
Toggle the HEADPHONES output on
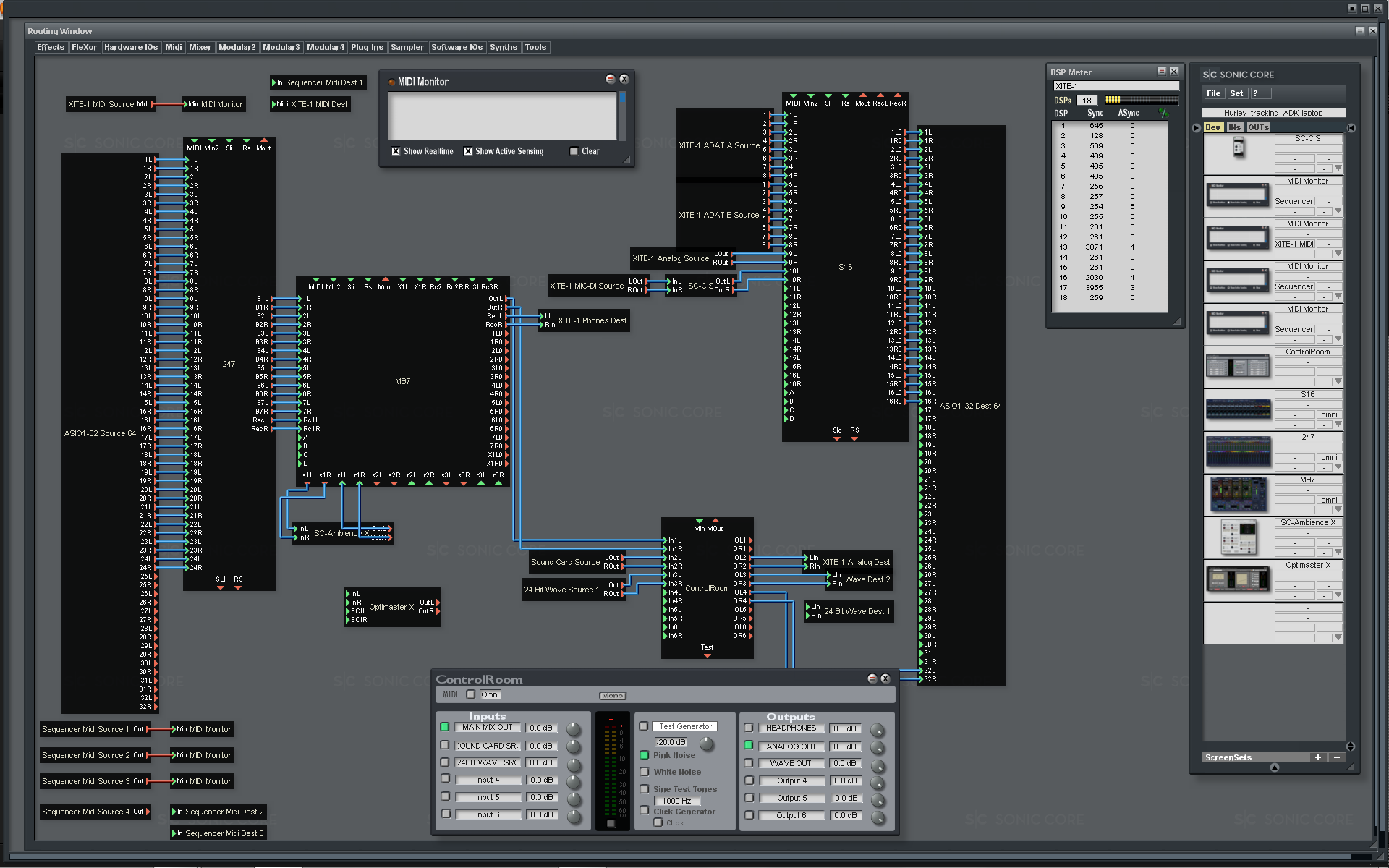tap(748, 728)
